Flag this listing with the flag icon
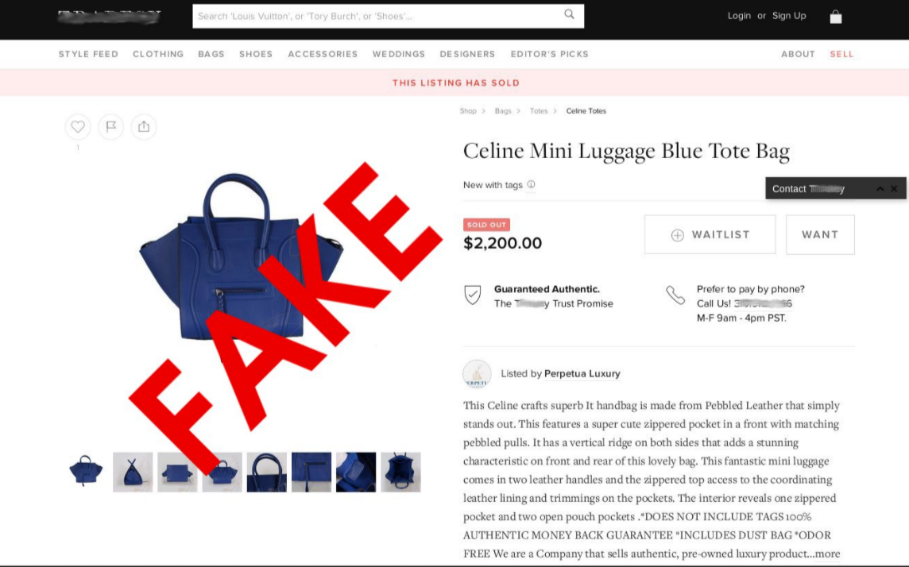909x567 pixels. (x=111, y=126)
